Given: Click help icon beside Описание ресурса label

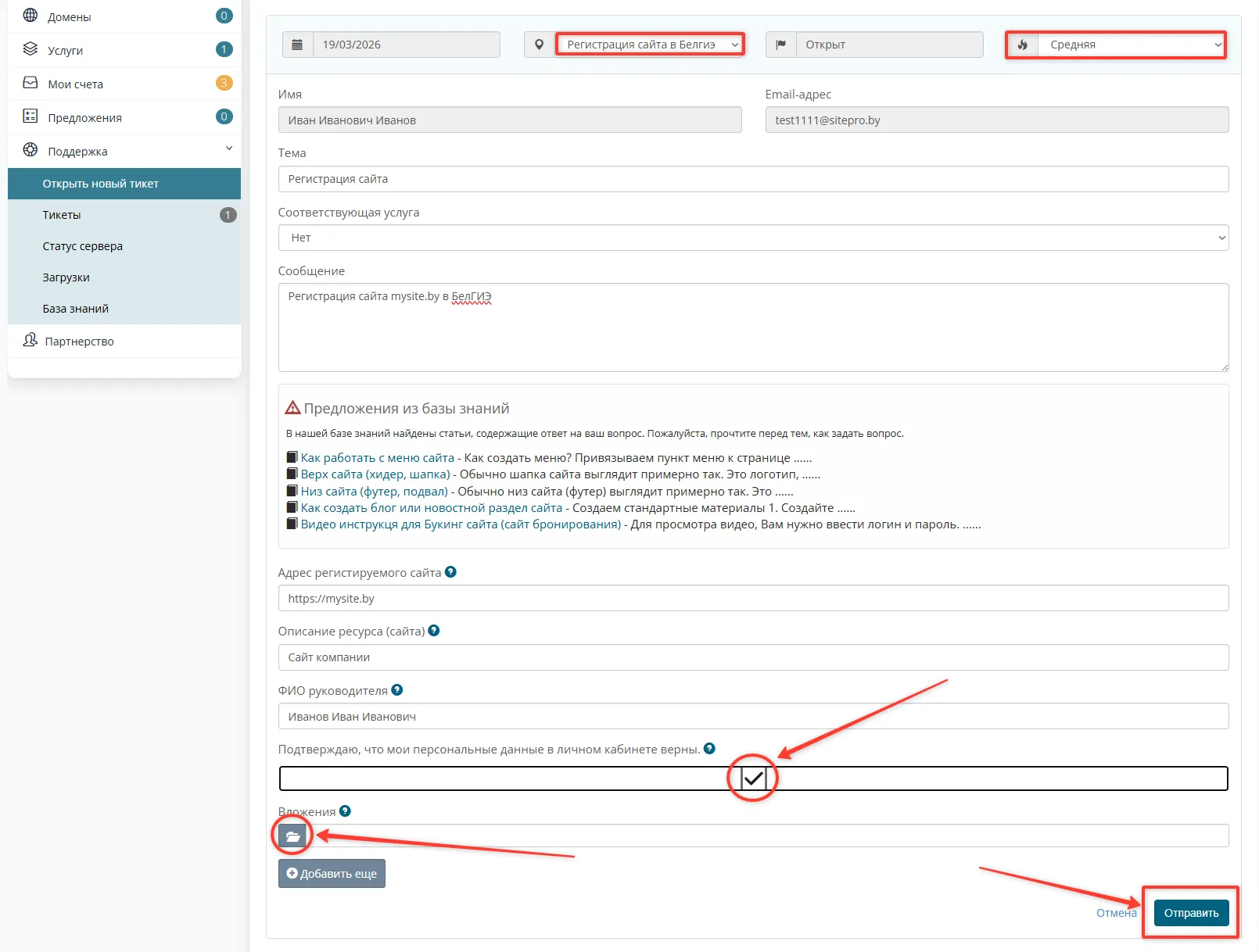Looking at the screenshot, I should pos(434,631).
